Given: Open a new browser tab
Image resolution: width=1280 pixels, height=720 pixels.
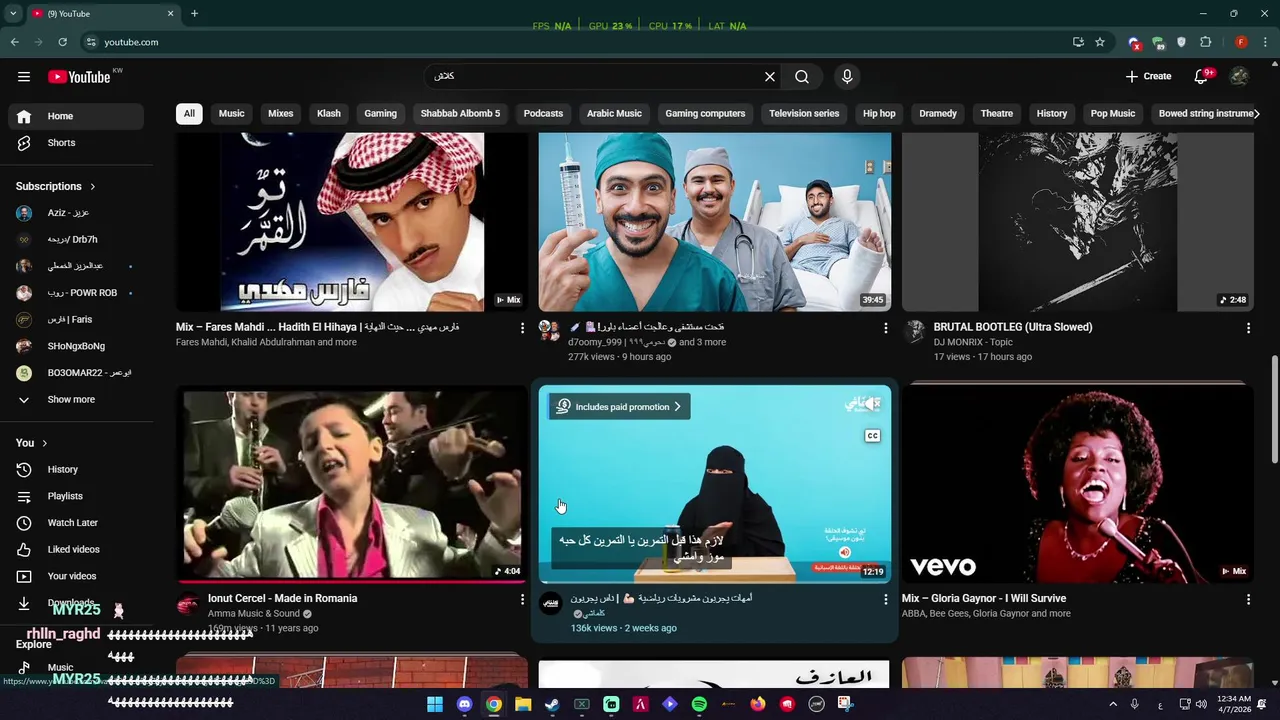Looking at the screenshot, I should pyautogui.click(x=194, y=14).
